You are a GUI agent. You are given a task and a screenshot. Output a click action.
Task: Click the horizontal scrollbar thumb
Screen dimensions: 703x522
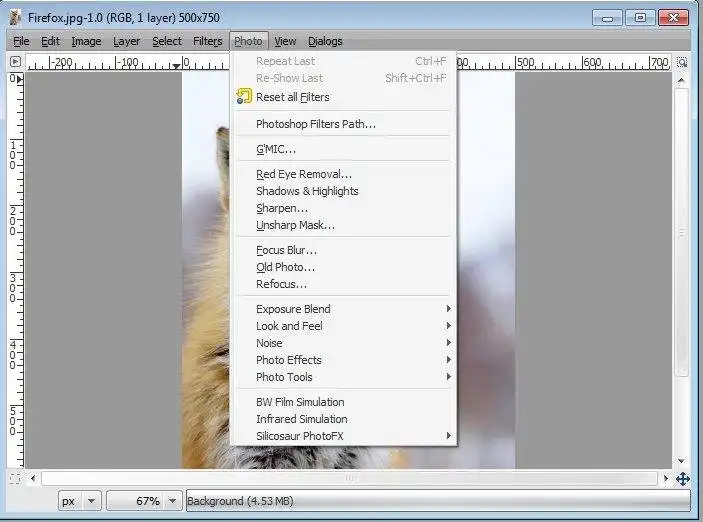(x=349, y=479)
